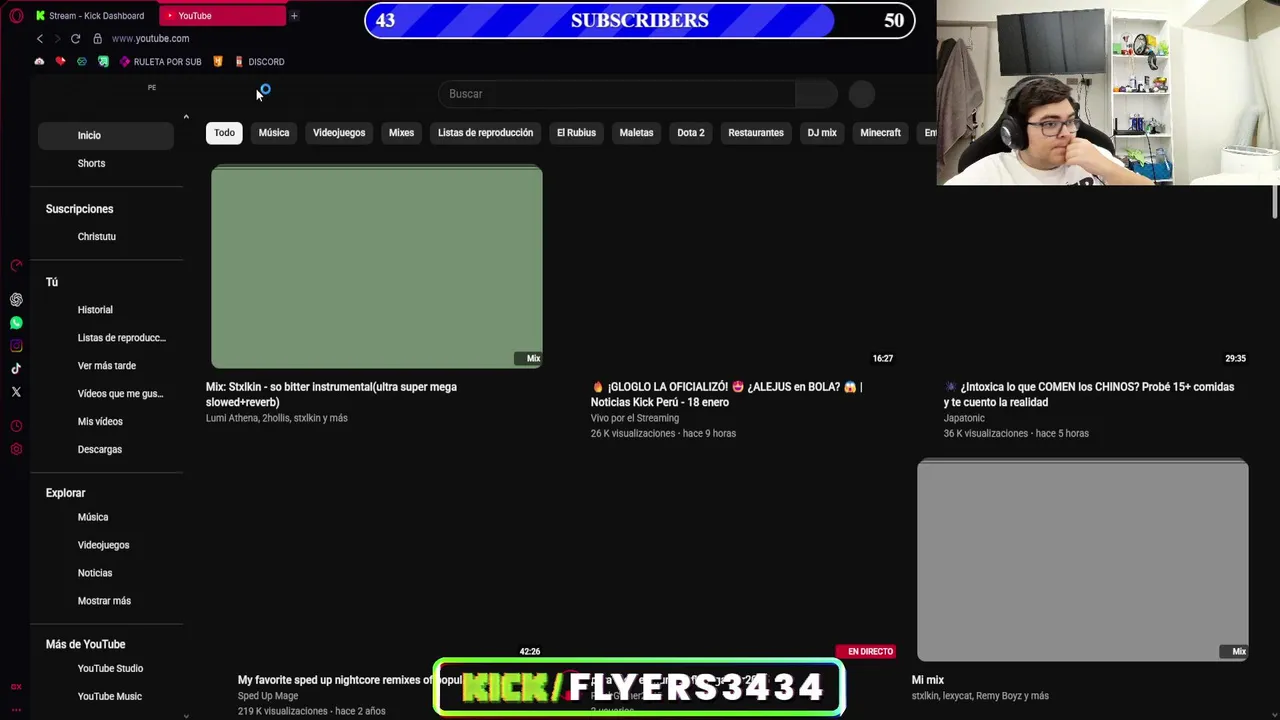1280x720 pixels.
Task: Open the teal cube bookmark icon
Action: point(82,62)
